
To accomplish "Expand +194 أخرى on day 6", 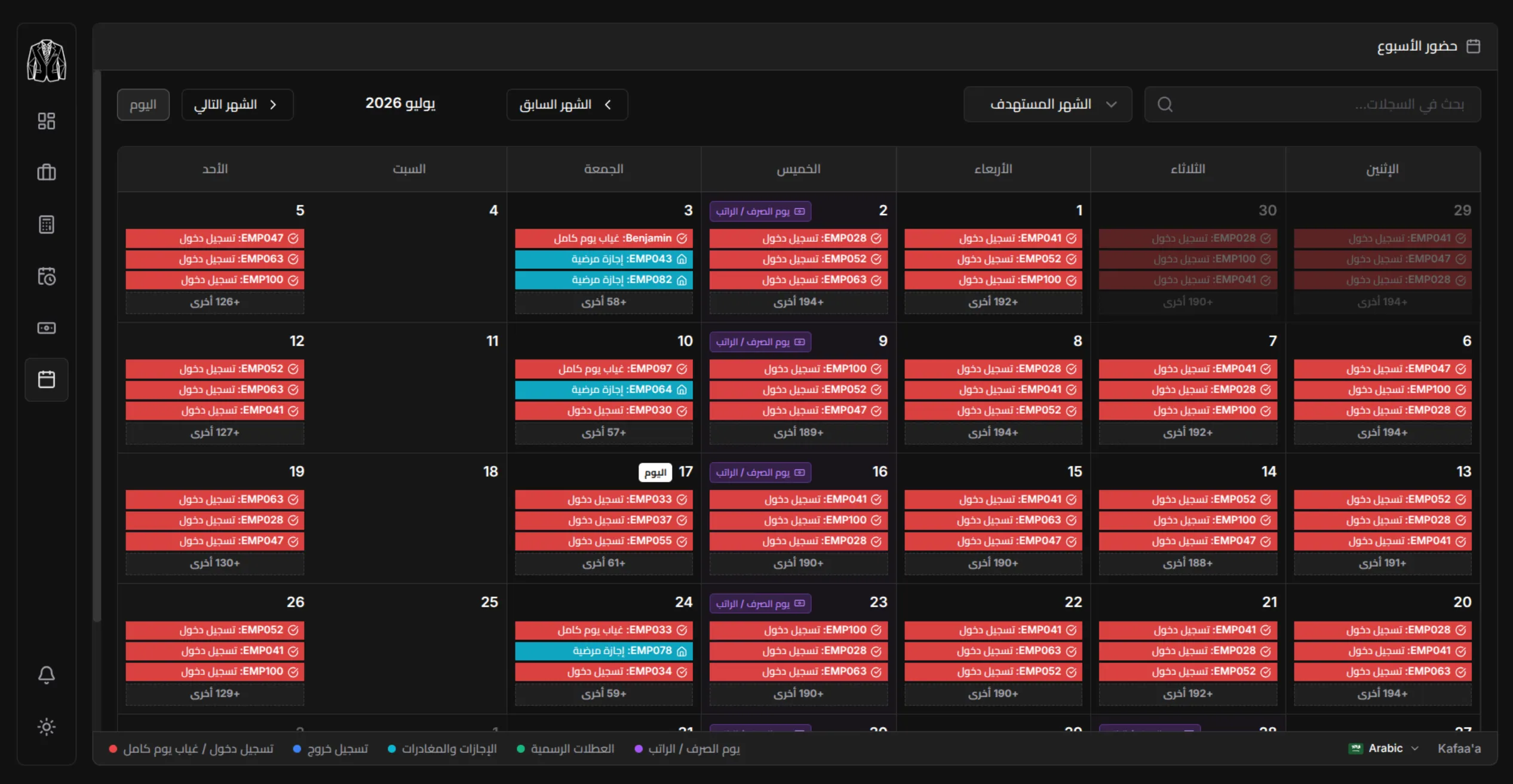I will tap(1383, 432).
